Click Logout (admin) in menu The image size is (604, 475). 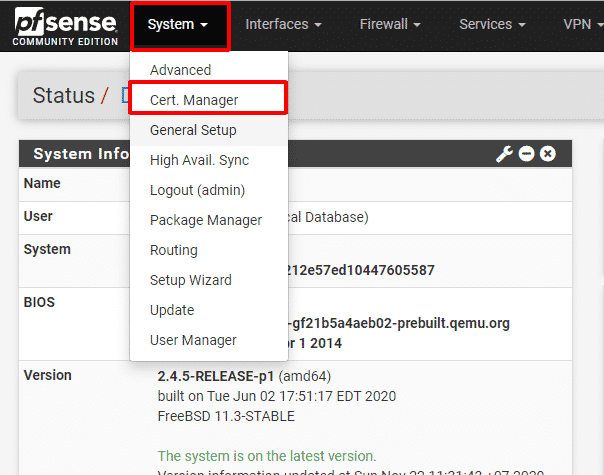click(197, 190)
